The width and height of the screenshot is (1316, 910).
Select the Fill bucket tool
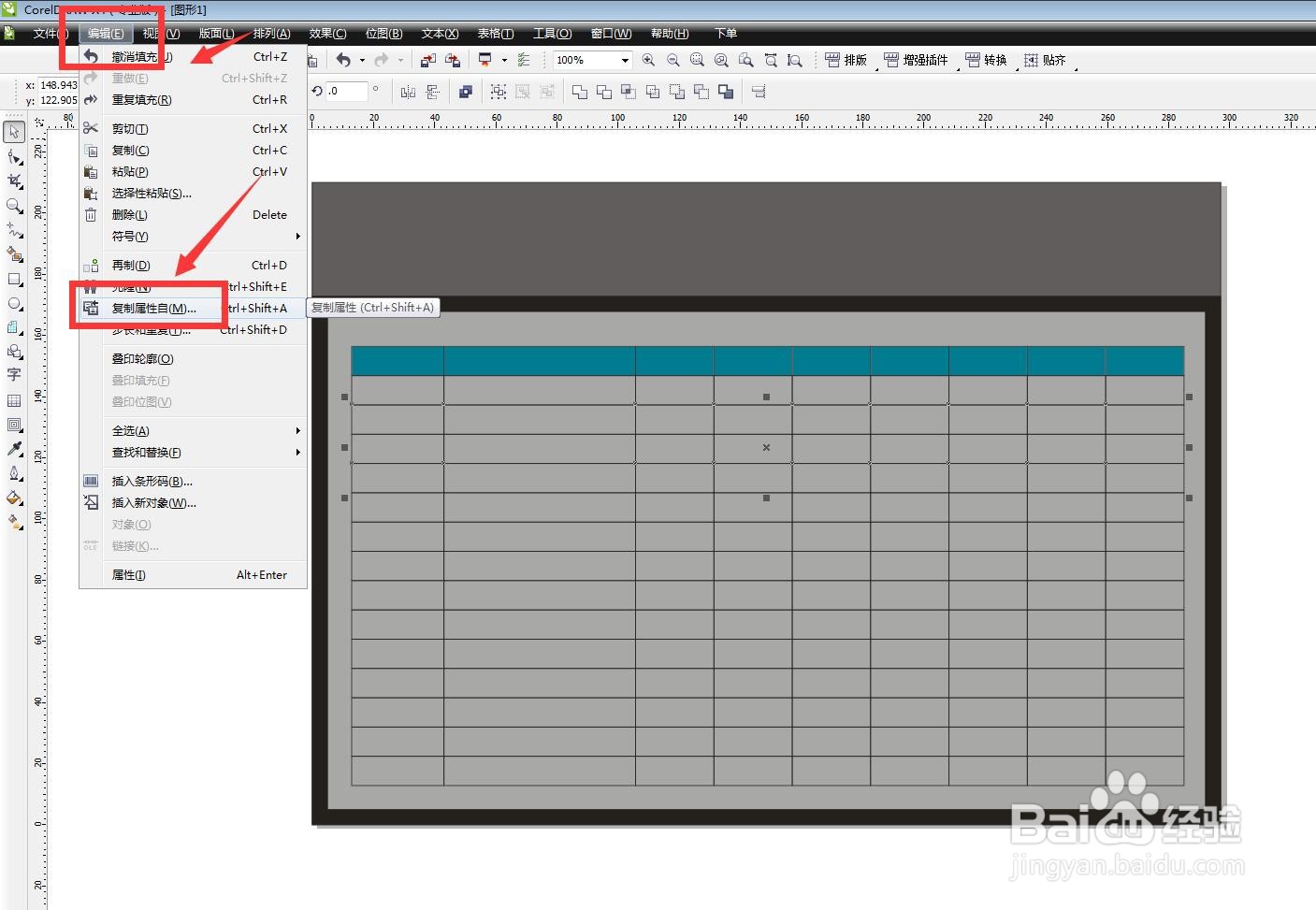point(14,498)
